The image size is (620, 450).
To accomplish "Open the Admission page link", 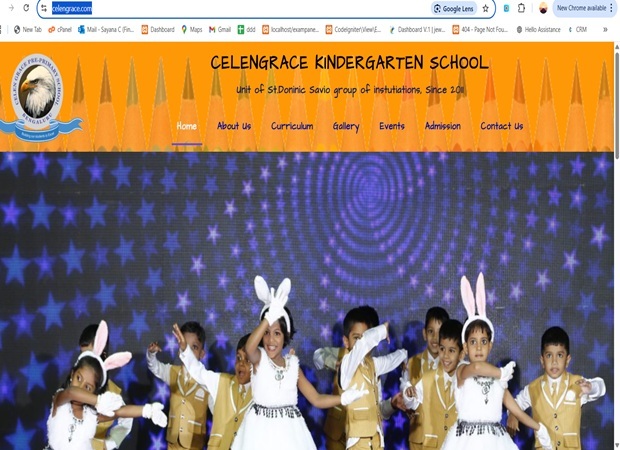I will [442, 126].
